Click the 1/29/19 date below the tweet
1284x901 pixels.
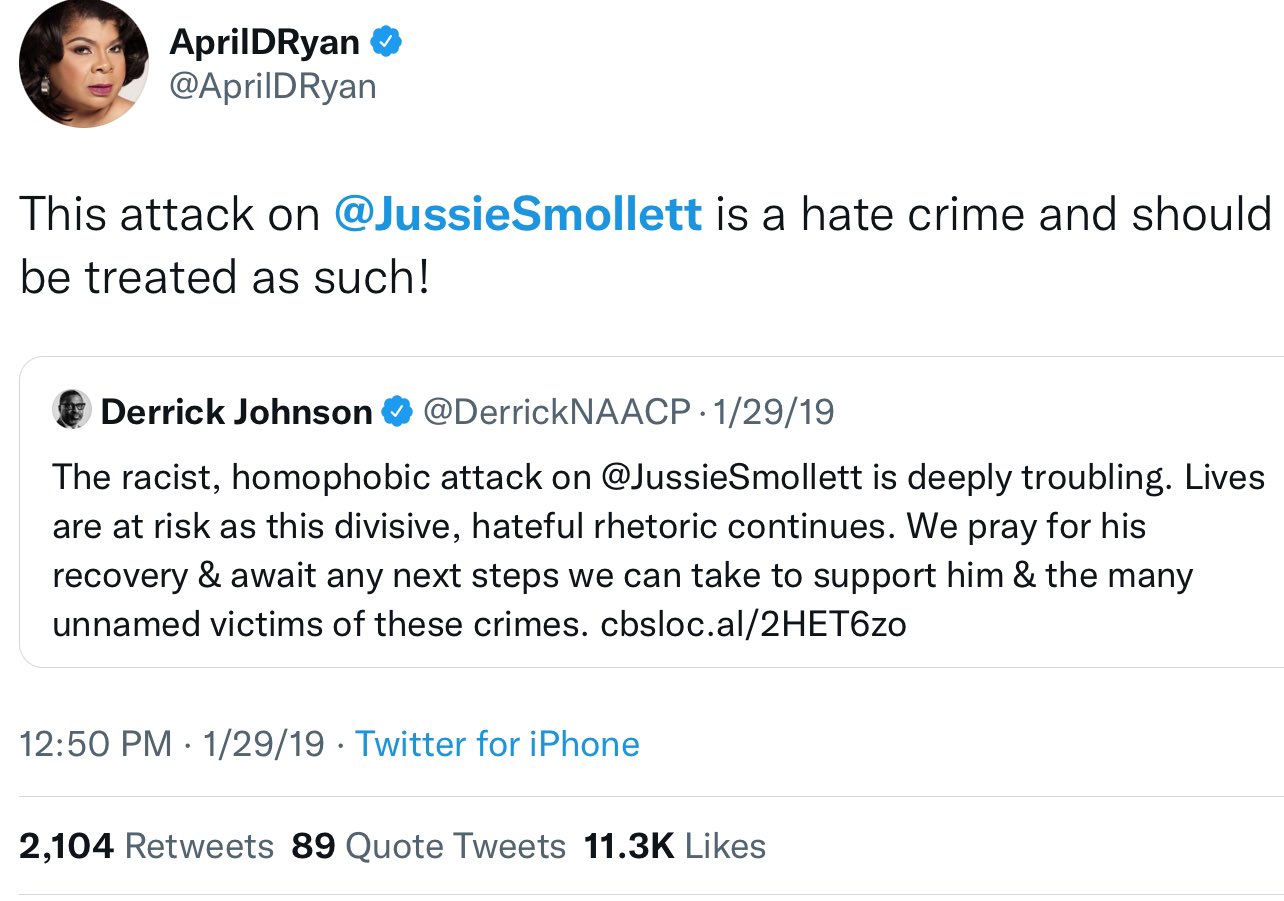(263, 744)
